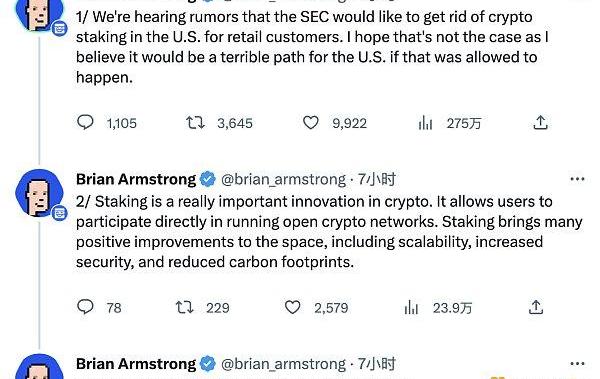Open Brian Armstrong's name on third tweet

click(136, 364)
